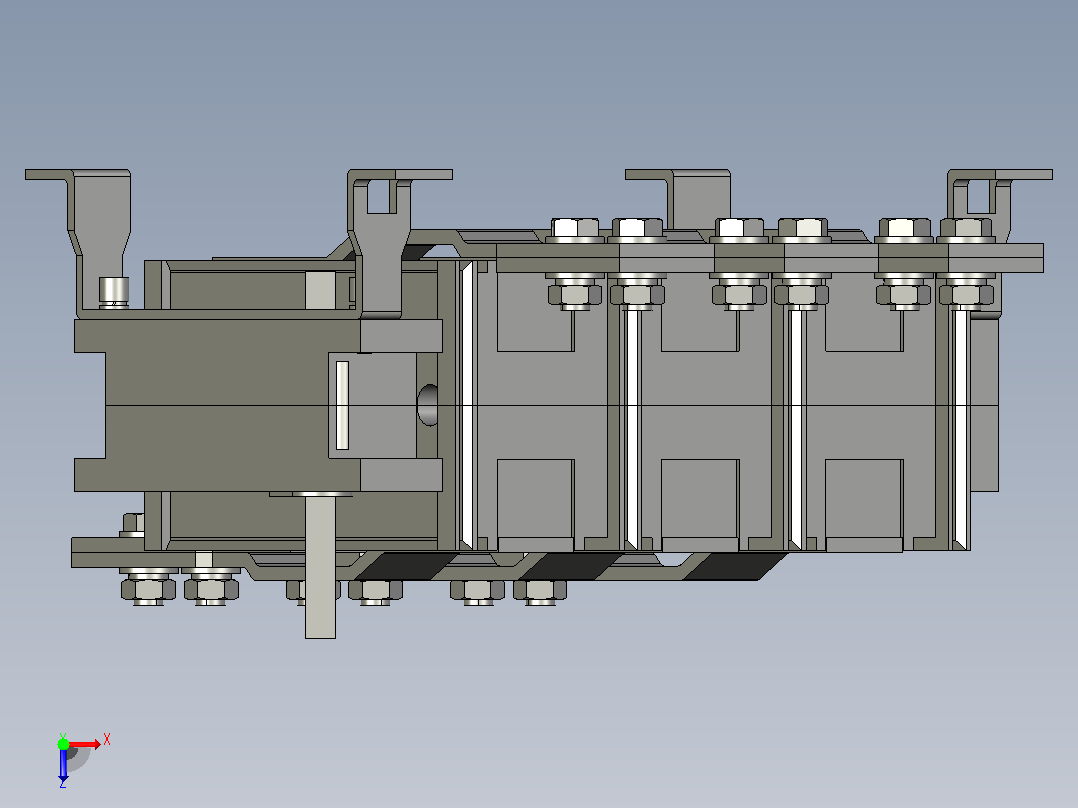Click the red X axis arrow of the triad
Image resolution: width=1078 pixels, height=808 pixels.
click(x=85, y=745)
